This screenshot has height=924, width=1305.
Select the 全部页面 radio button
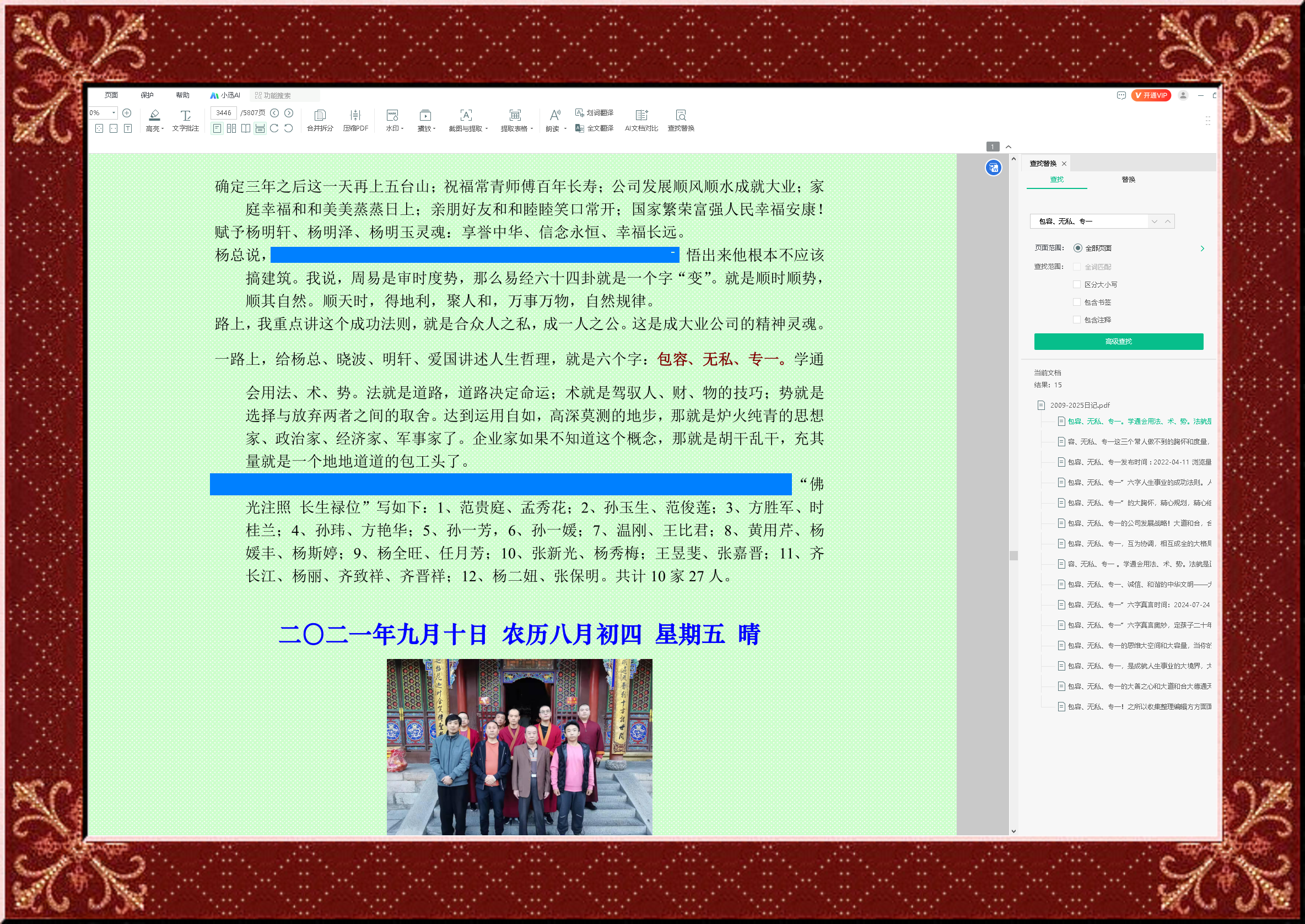click(1078, 248)
